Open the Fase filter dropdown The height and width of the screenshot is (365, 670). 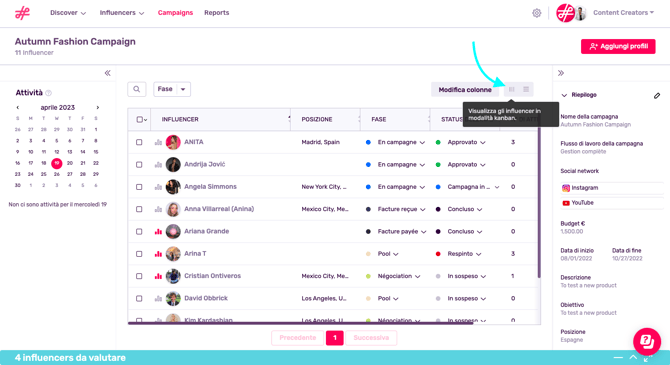pos(172,89)
